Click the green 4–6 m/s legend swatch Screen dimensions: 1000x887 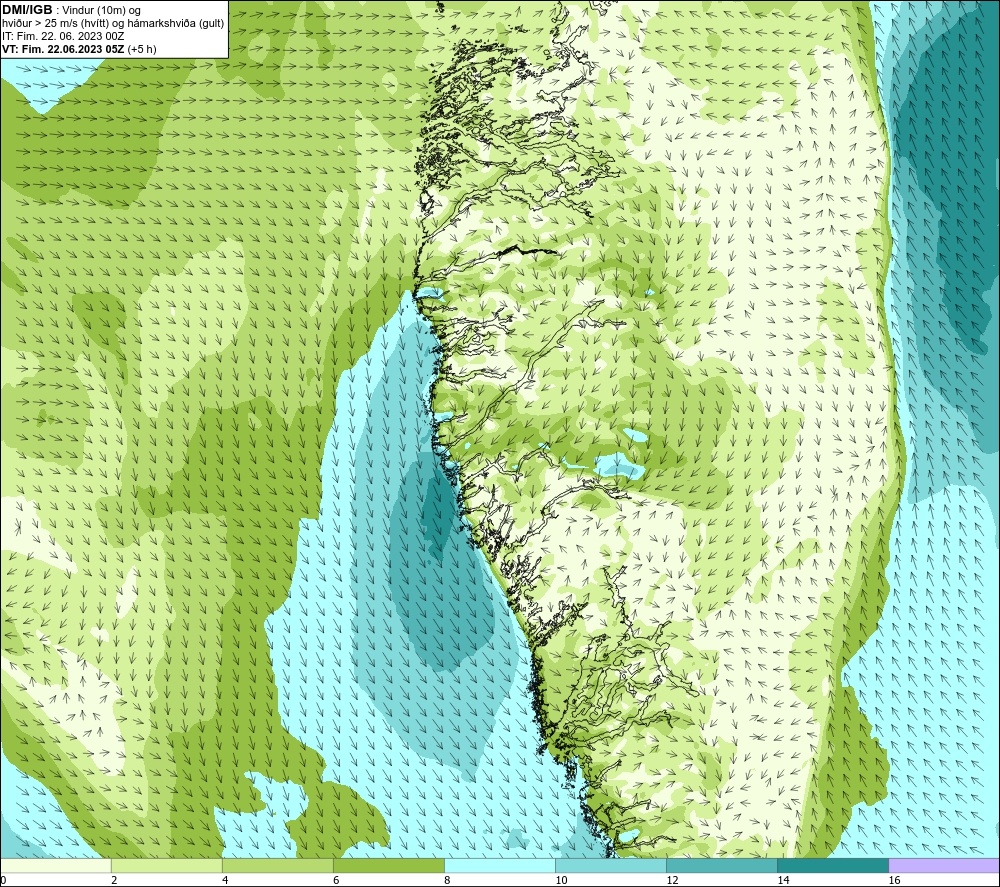277,865
